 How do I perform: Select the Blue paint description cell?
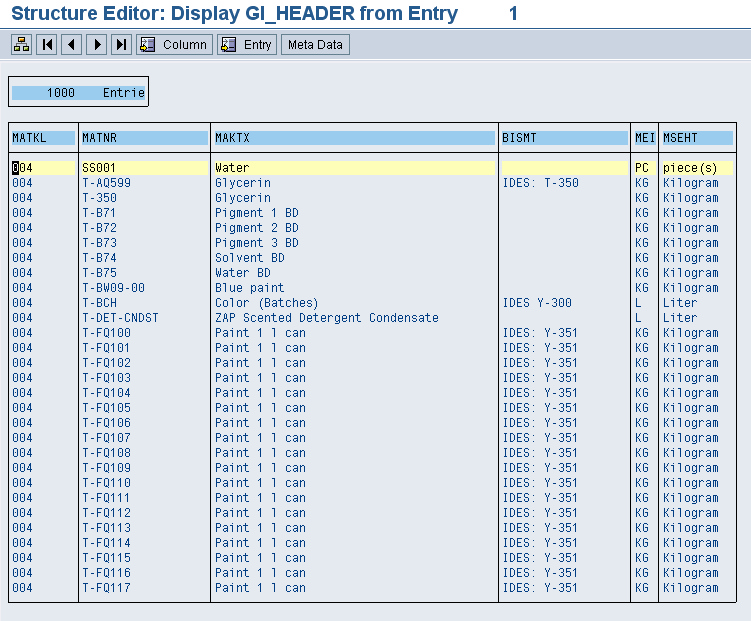tap(249, 288)
